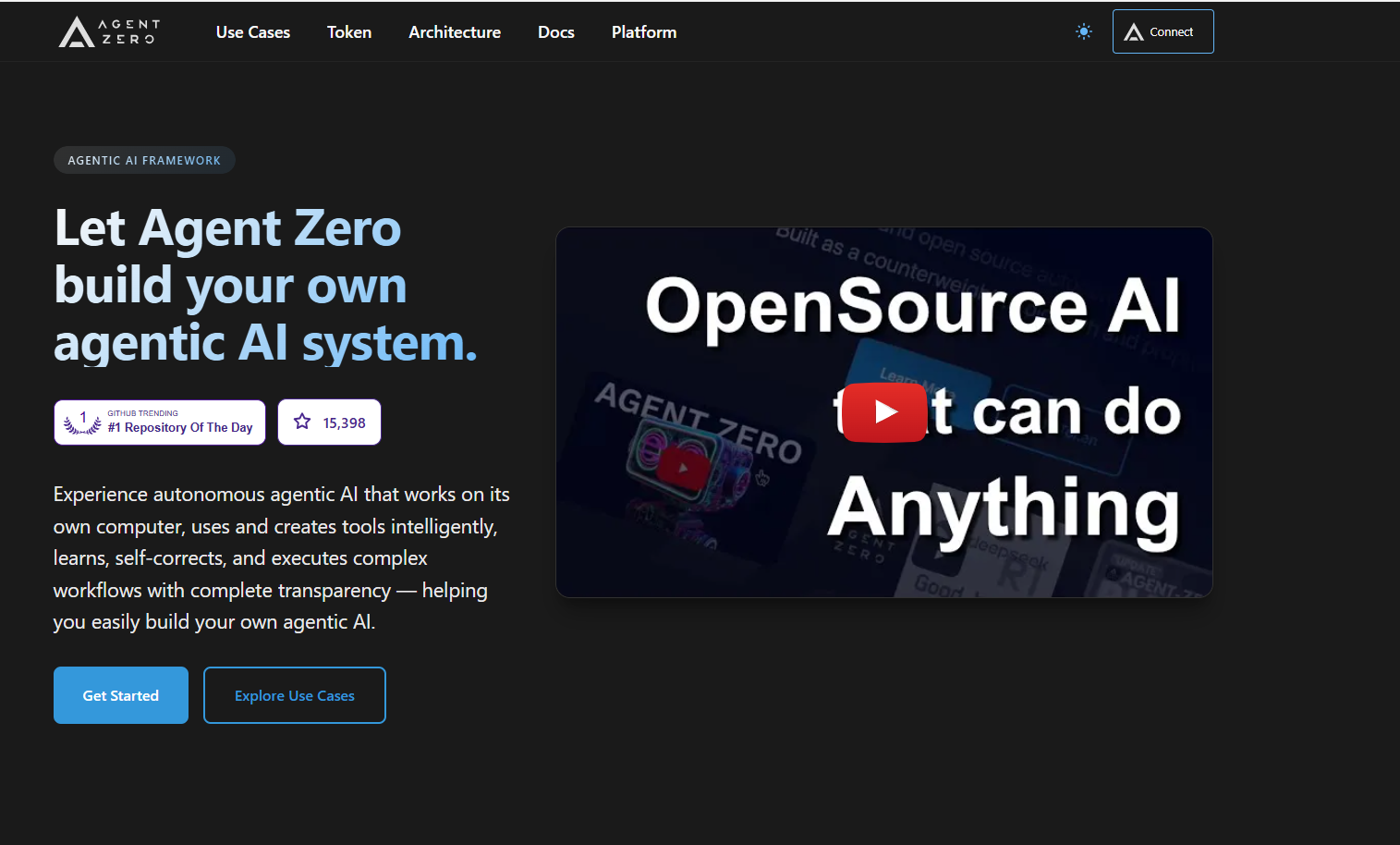Click the Agent Zero icon inside Connect button
Viewport: 1400px width, 845px height.
coord(1134,31)
